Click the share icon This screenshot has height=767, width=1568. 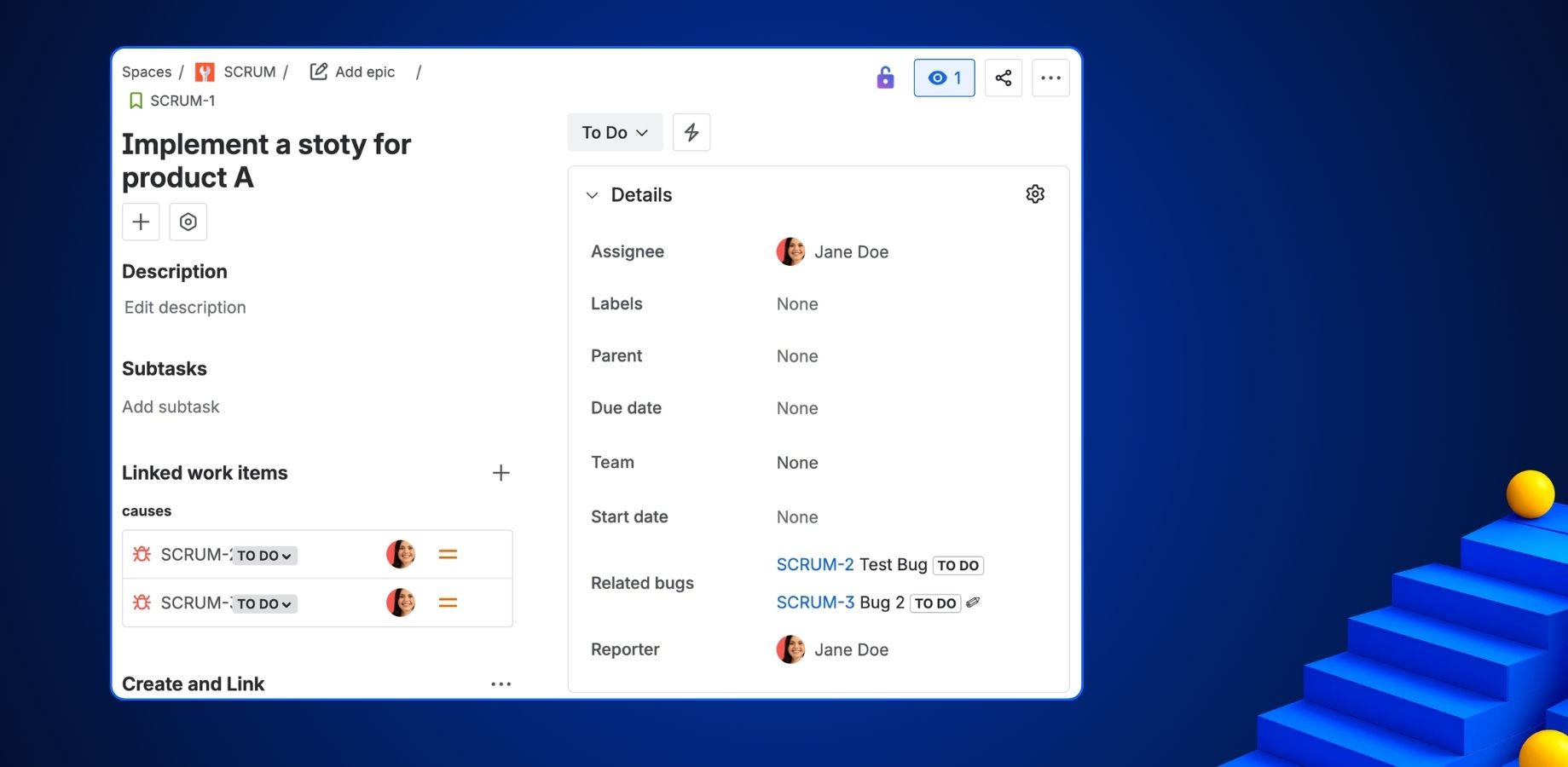point(1003,77)
